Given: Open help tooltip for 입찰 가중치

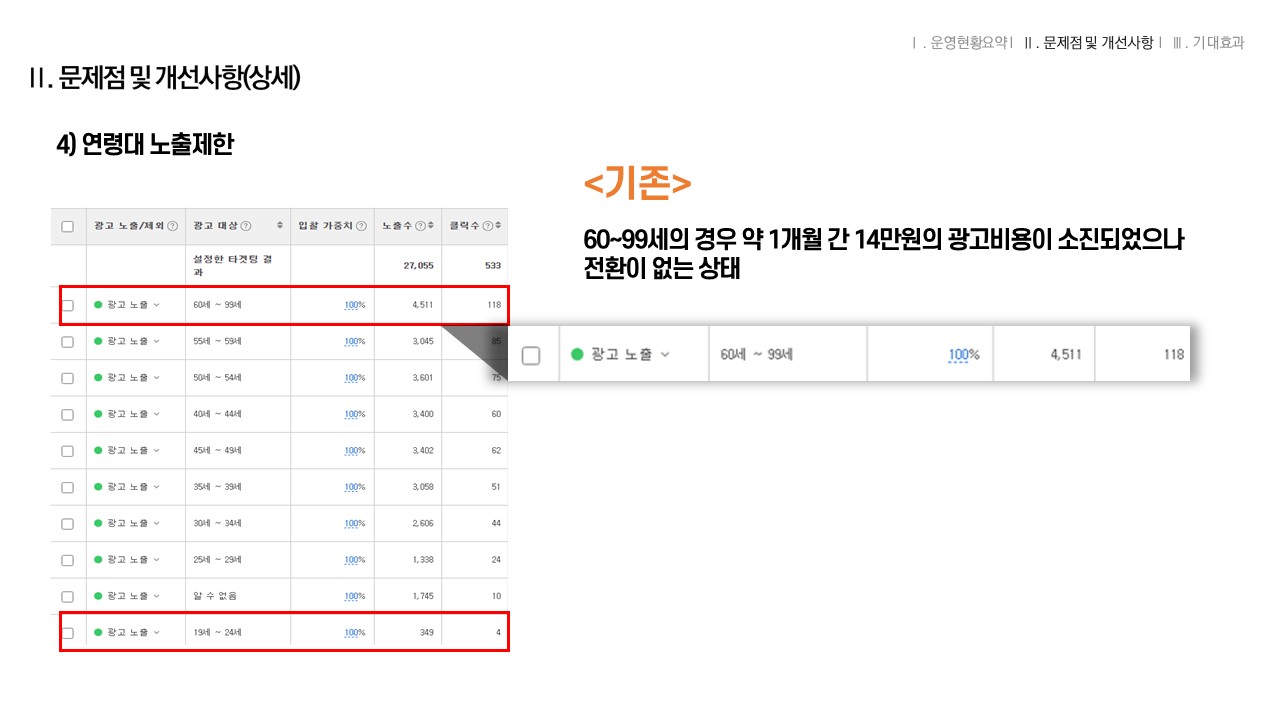Looking at the screenshot, I should pyautogui.click(x=361, y=227).
